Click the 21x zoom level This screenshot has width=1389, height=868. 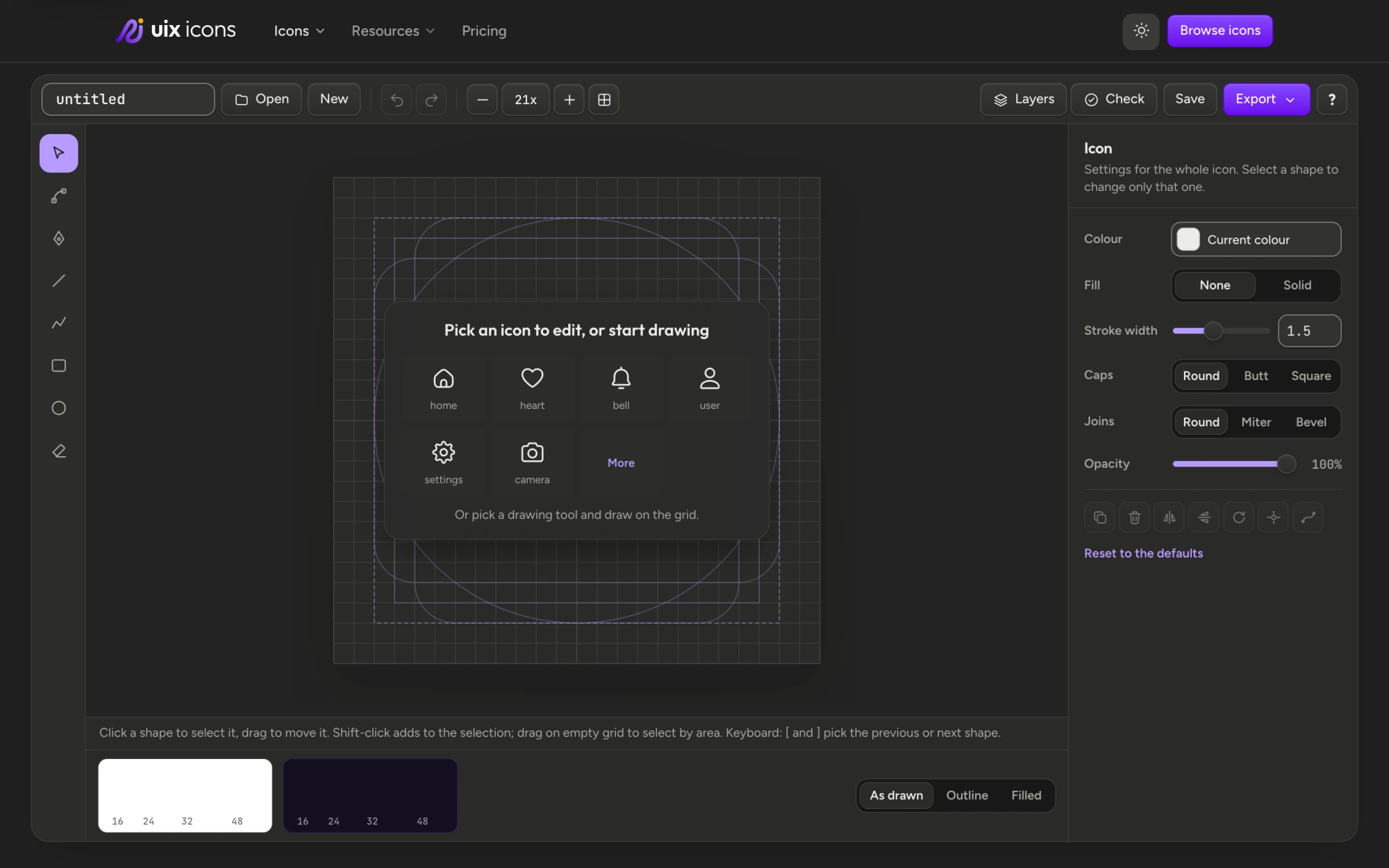[526, 99]
